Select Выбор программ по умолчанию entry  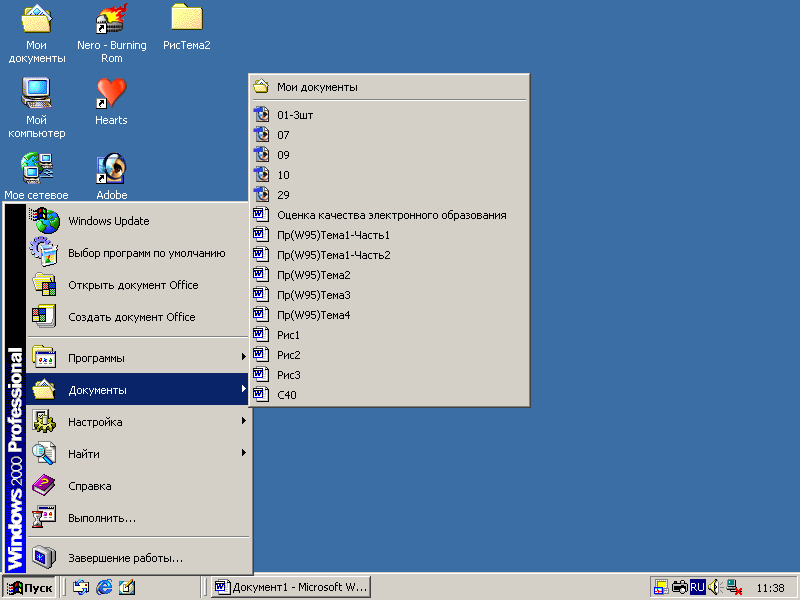tap(138, 253)
